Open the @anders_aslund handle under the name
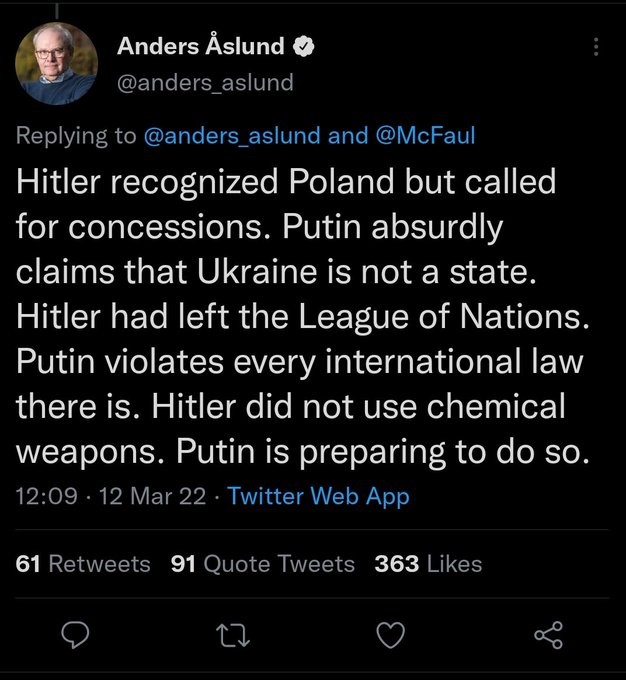Image resolution: width=626 pixels, height=680 pixels. [206, 83]
